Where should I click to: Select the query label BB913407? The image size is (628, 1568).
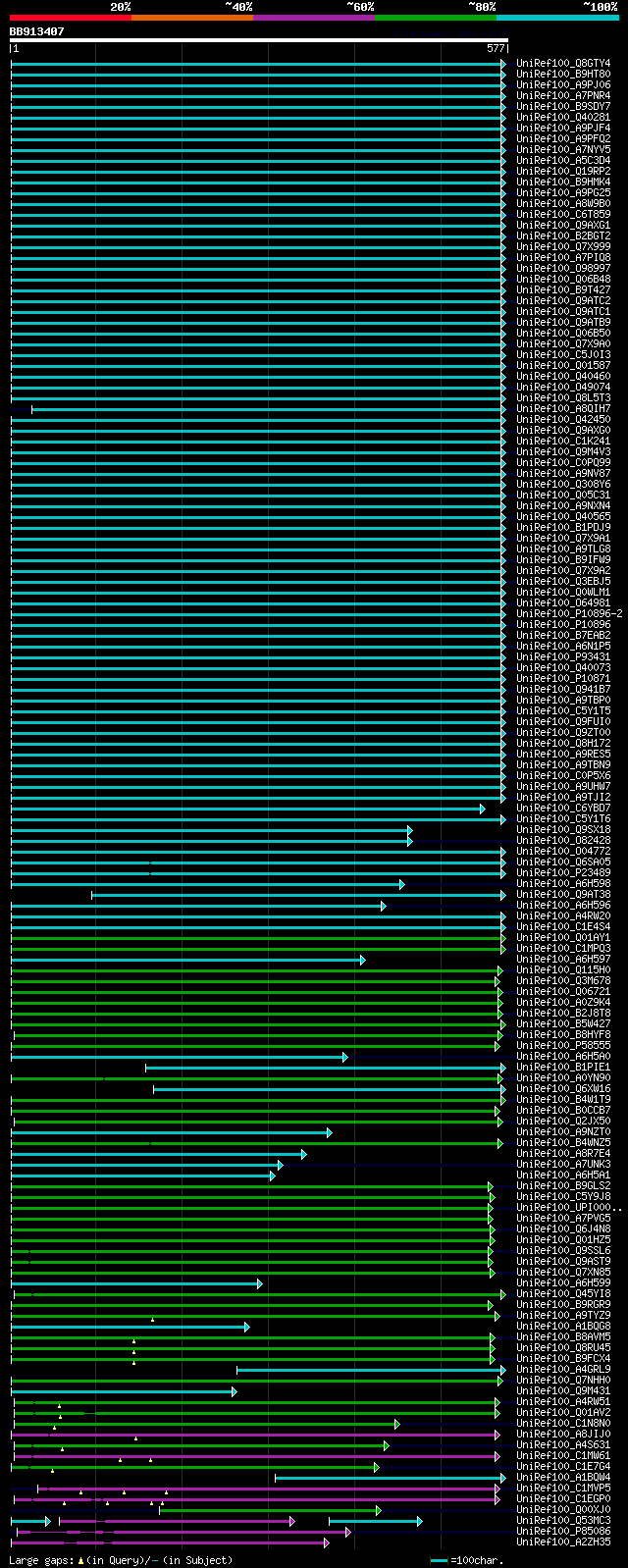click(x=37, y=31)
